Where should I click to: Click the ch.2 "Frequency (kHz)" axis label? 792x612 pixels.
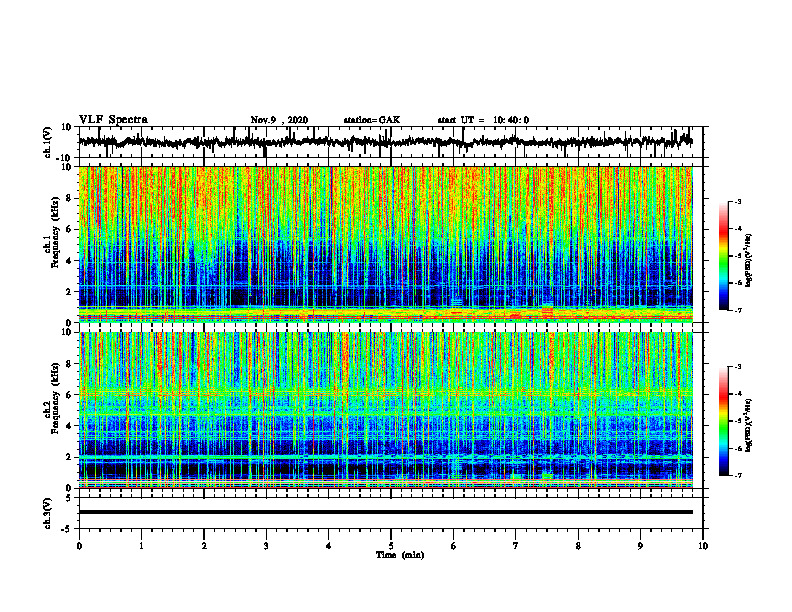pos(54,398)
